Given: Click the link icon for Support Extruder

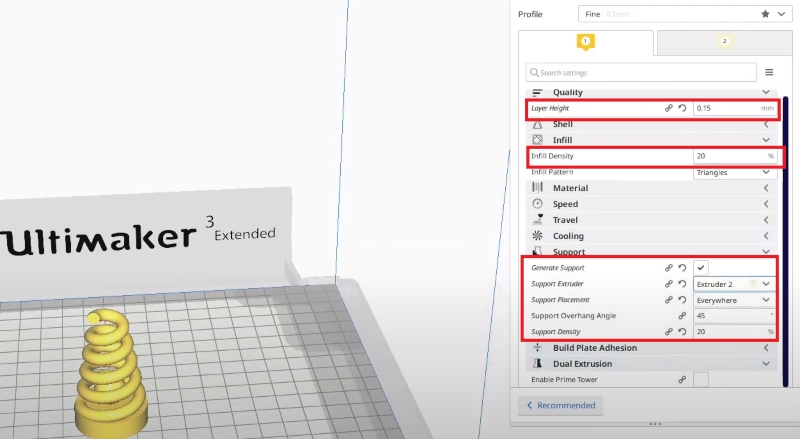Looking at the screenshot, I should [668, 284].
